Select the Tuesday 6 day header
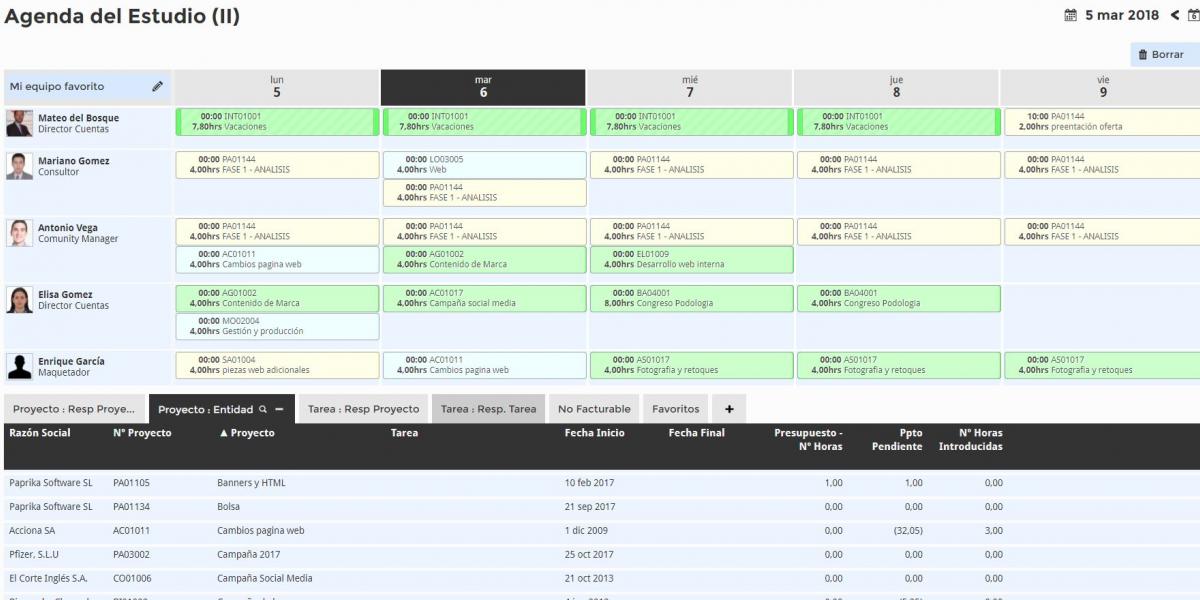Viewport: 1200px width, 600px height. coord(483,87)
